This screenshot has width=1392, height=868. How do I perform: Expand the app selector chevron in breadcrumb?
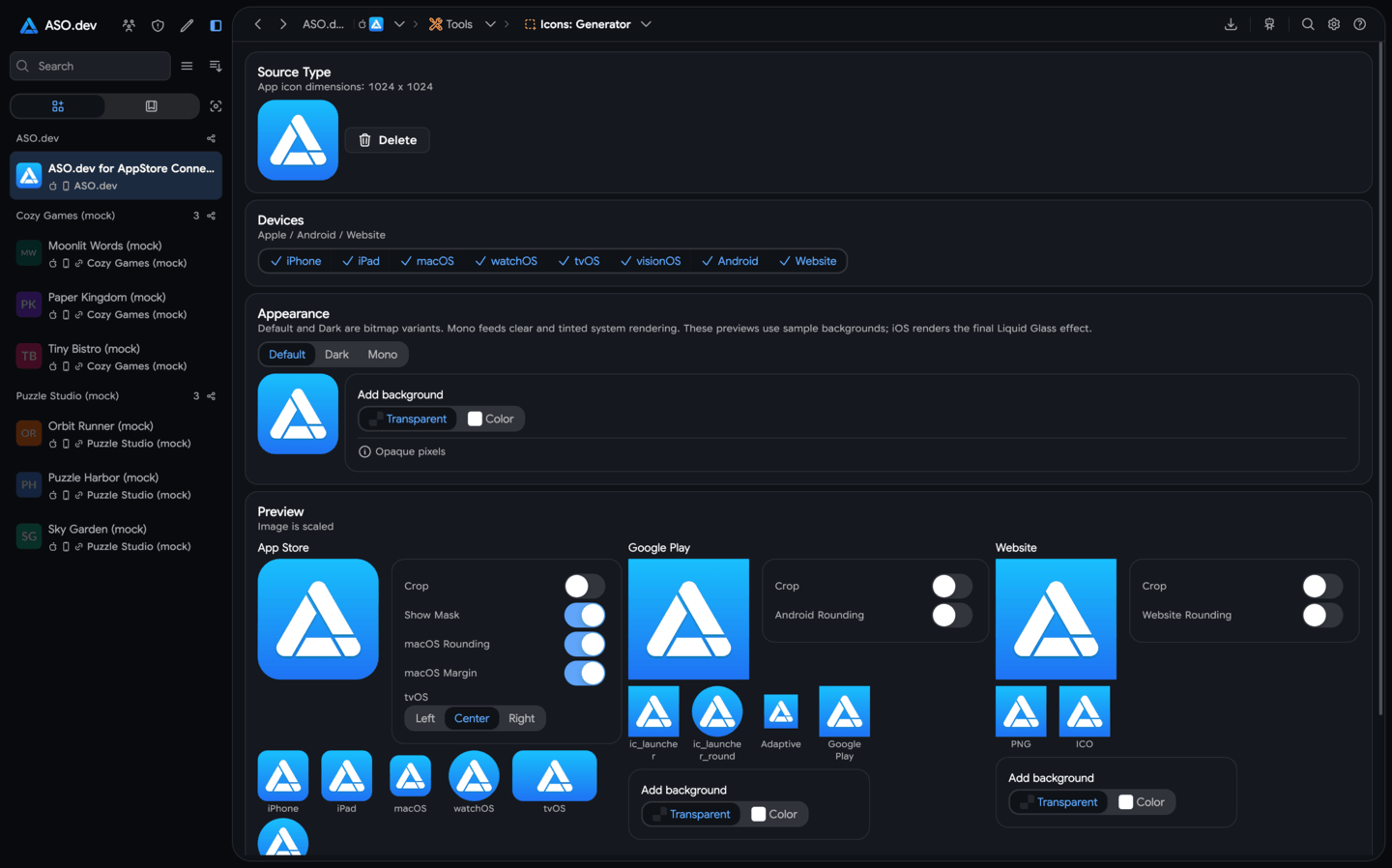[x=399, y=24]
